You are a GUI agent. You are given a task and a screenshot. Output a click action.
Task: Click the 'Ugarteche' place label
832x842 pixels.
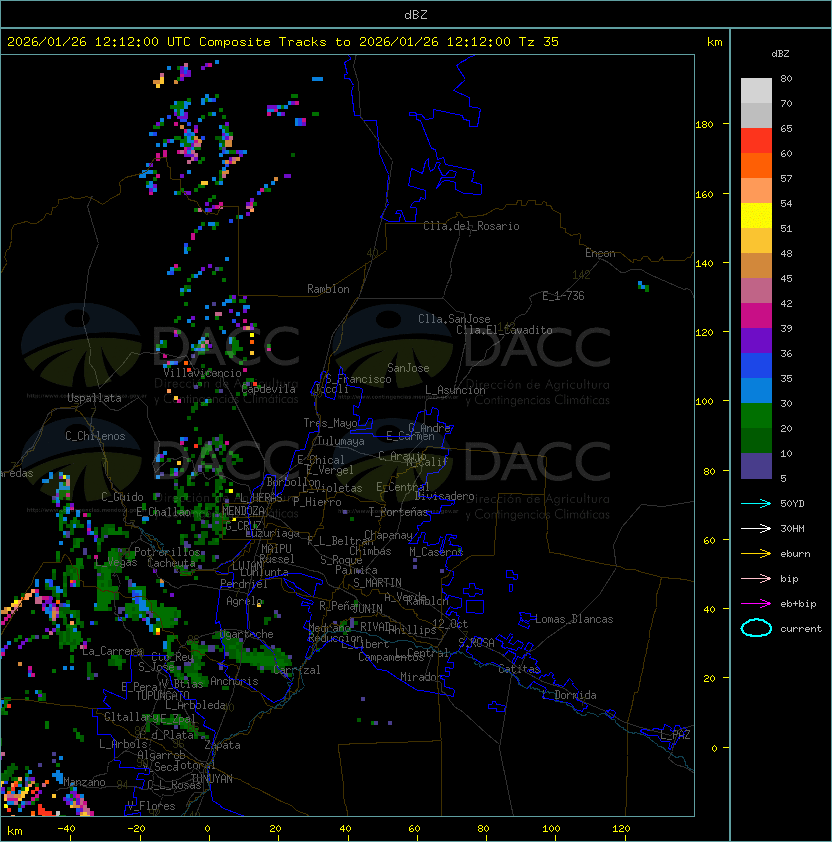[247, 634]
